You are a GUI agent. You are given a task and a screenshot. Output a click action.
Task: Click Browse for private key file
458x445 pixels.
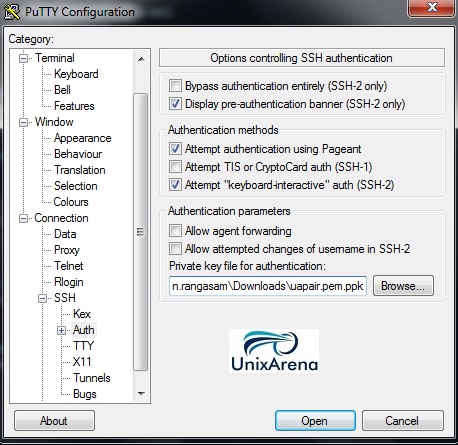click(403, 286)
